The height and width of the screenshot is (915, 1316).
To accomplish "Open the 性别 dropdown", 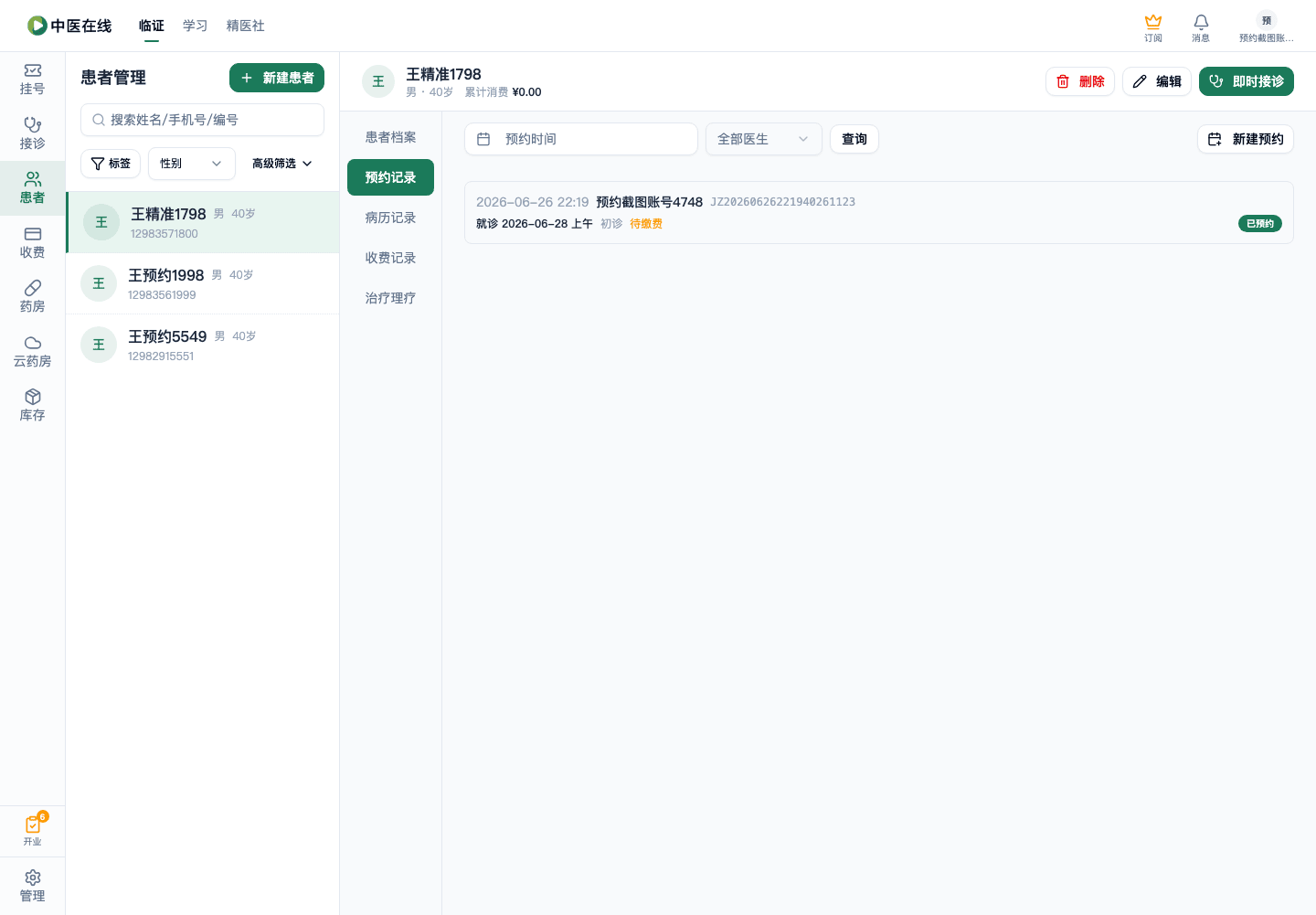I will (192, 164).
